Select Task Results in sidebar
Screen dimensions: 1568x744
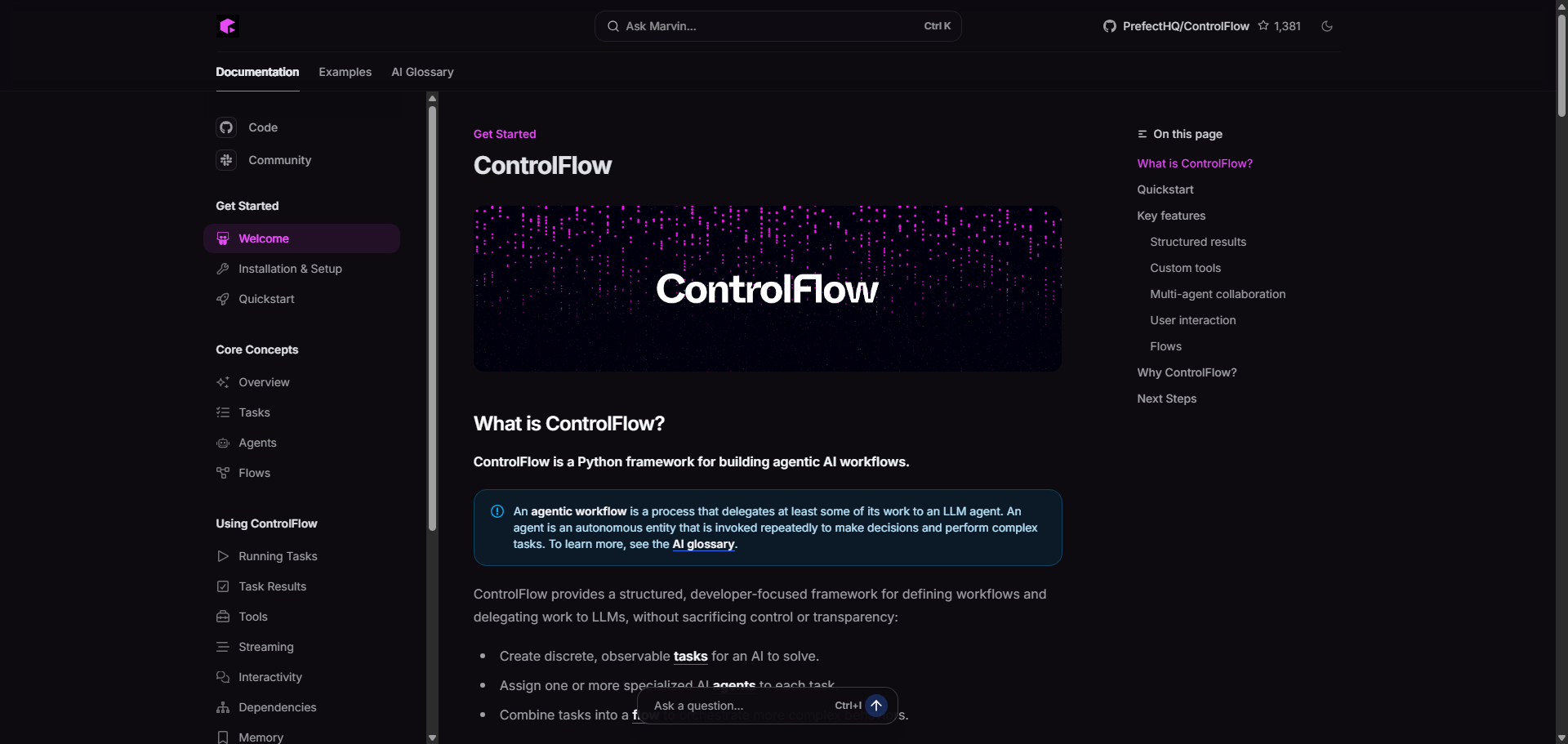(272, 586)
